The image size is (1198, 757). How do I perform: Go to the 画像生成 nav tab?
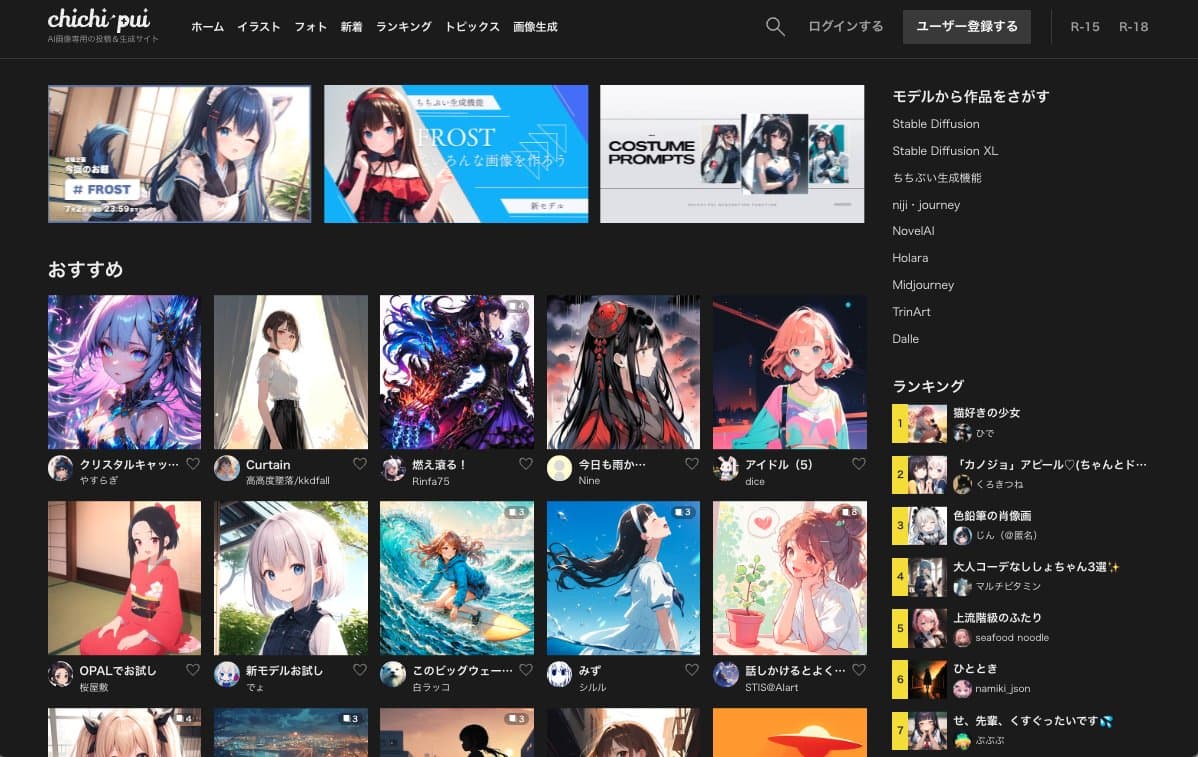535,27
